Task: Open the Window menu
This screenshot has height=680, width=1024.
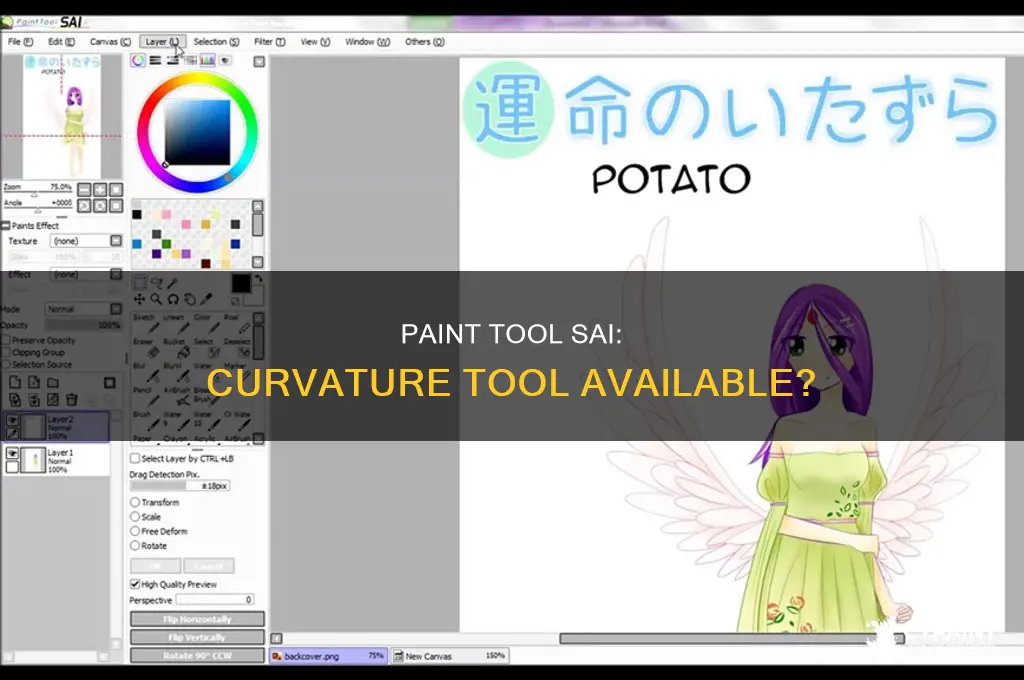Action: coord(368,42)
